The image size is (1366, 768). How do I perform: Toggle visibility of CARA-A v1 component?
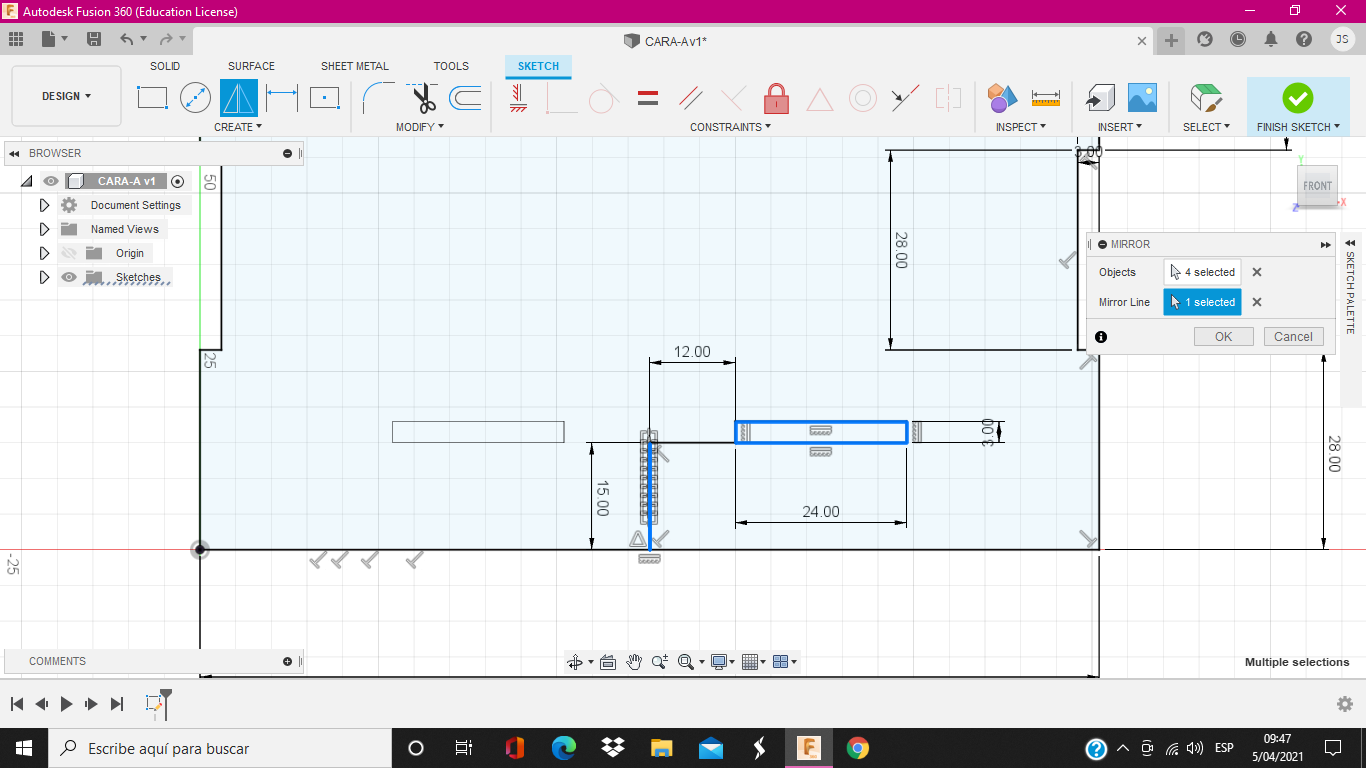click(x=51, y=181)
